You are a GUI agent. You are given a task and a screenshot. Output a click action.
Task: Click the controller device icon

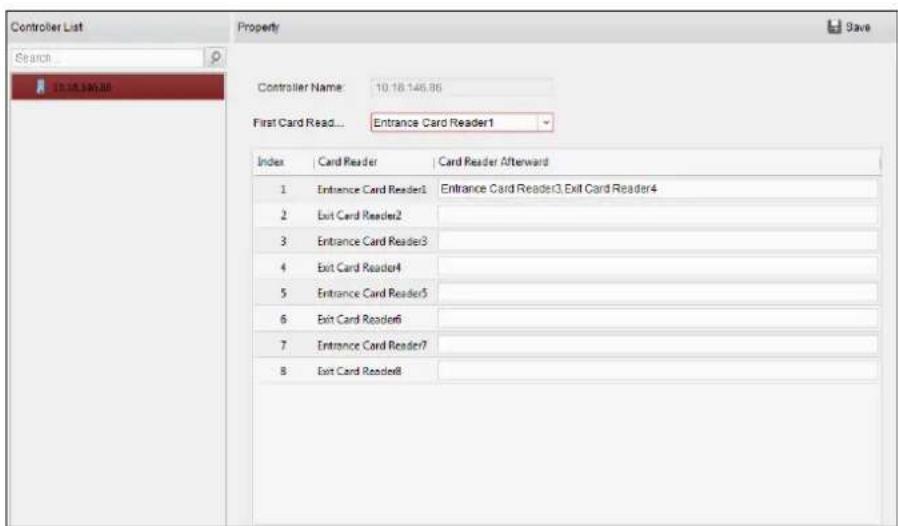click(41, 87)
